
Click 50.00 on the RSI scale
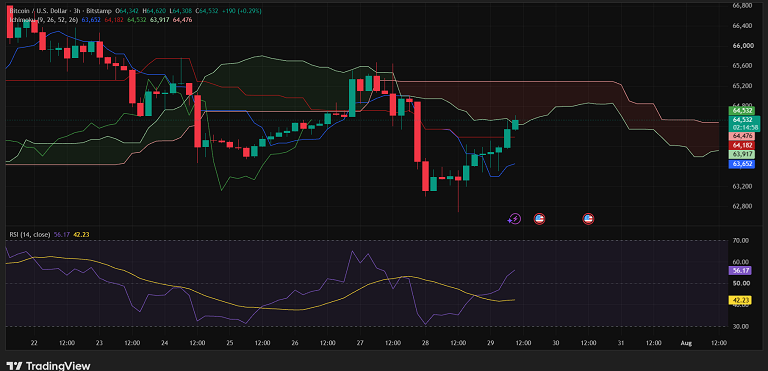tap(742, 283)
